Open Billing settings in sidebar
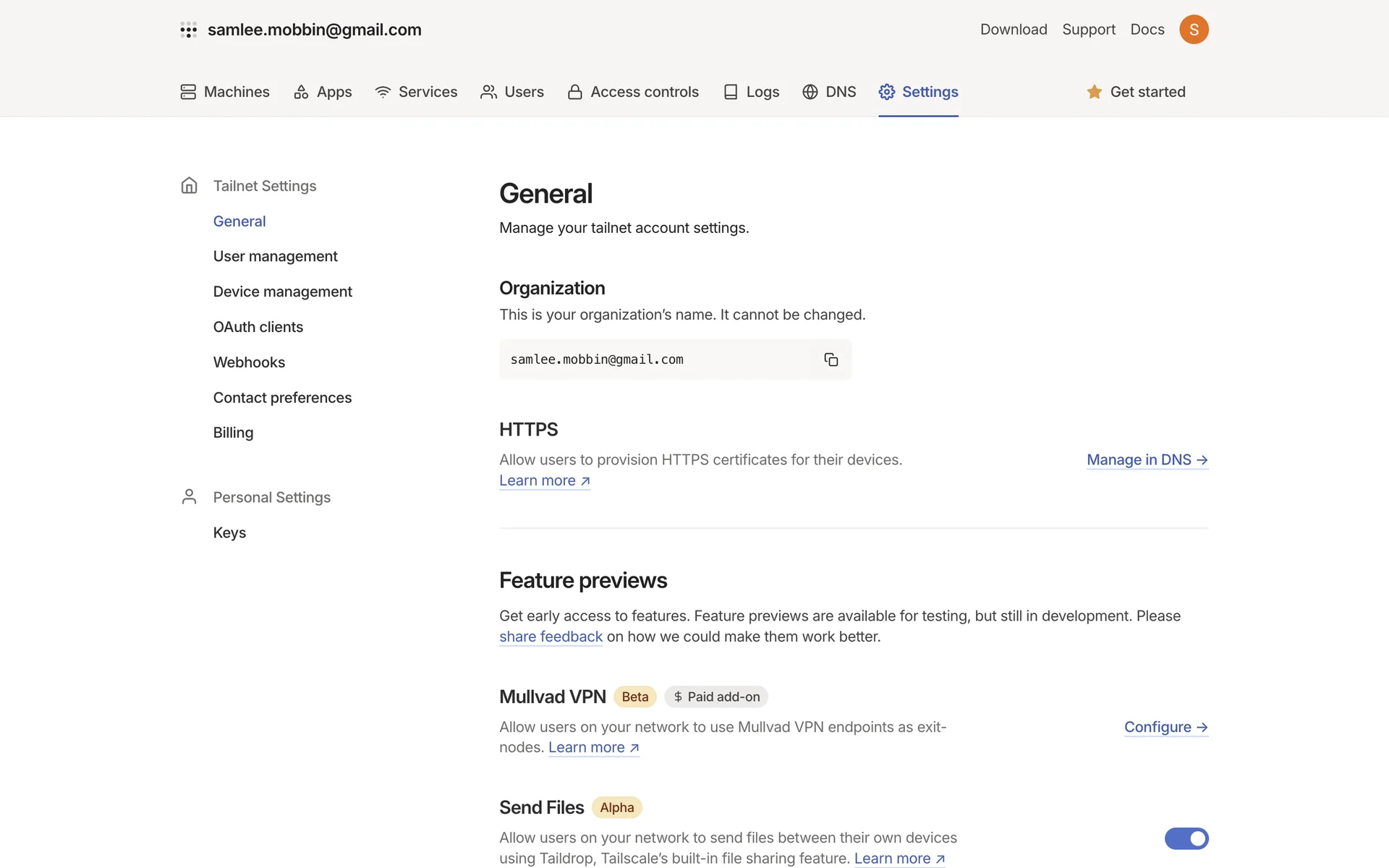 233,433
